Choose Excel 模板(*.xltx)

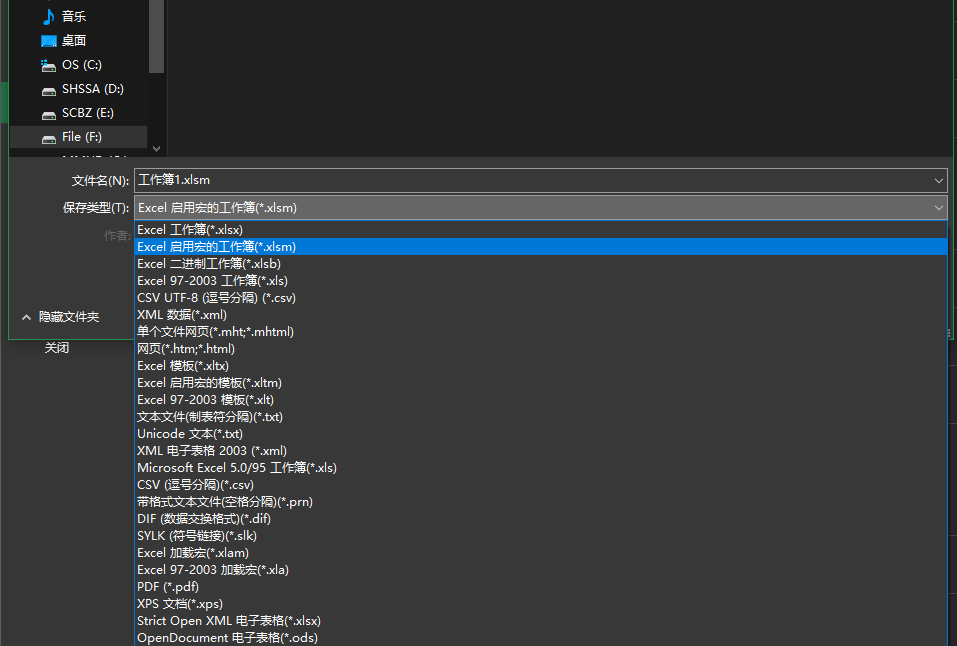[x=541, y=366]
